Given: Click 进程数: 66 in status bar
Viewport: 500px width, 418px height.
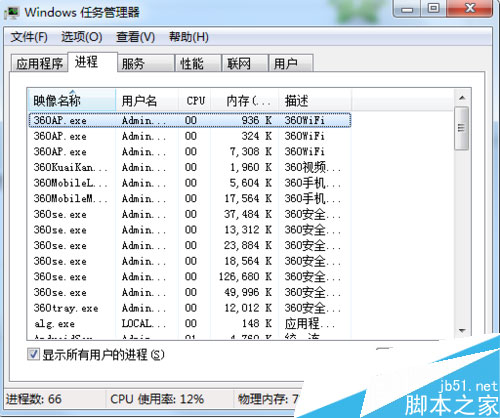Looking at the screenshot, I should point(34,399).
